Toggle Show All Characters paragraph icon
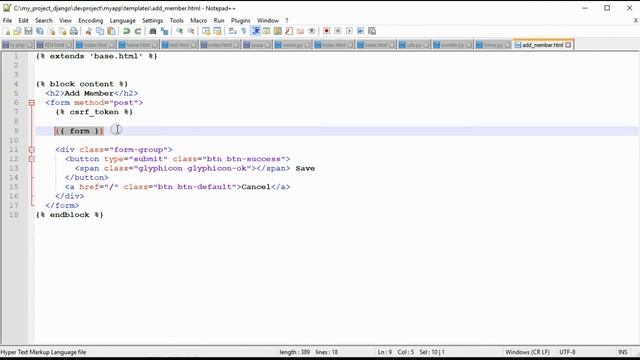Screen dimensions: 640x360 point(244,31)
